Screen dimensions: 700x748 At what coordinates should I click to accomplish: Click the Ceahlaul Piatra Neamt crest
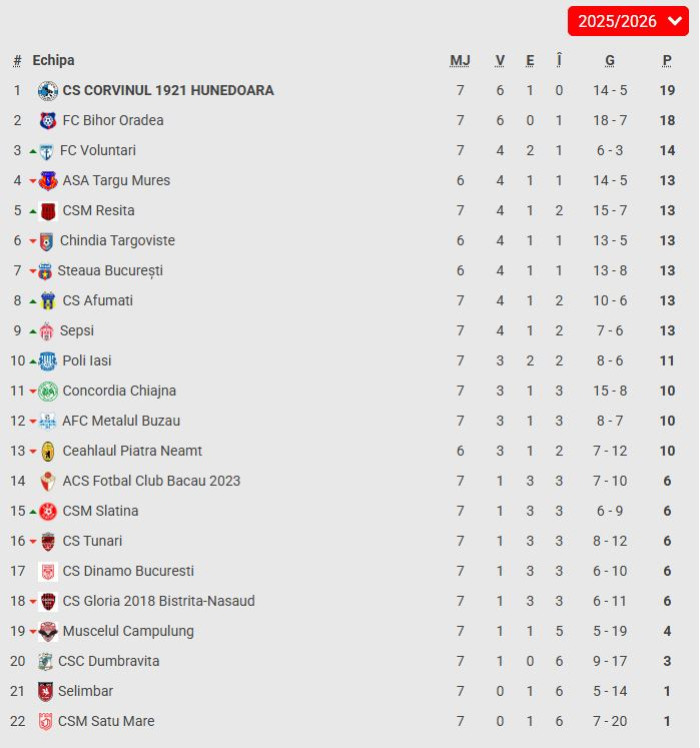(x=48, y=451)
